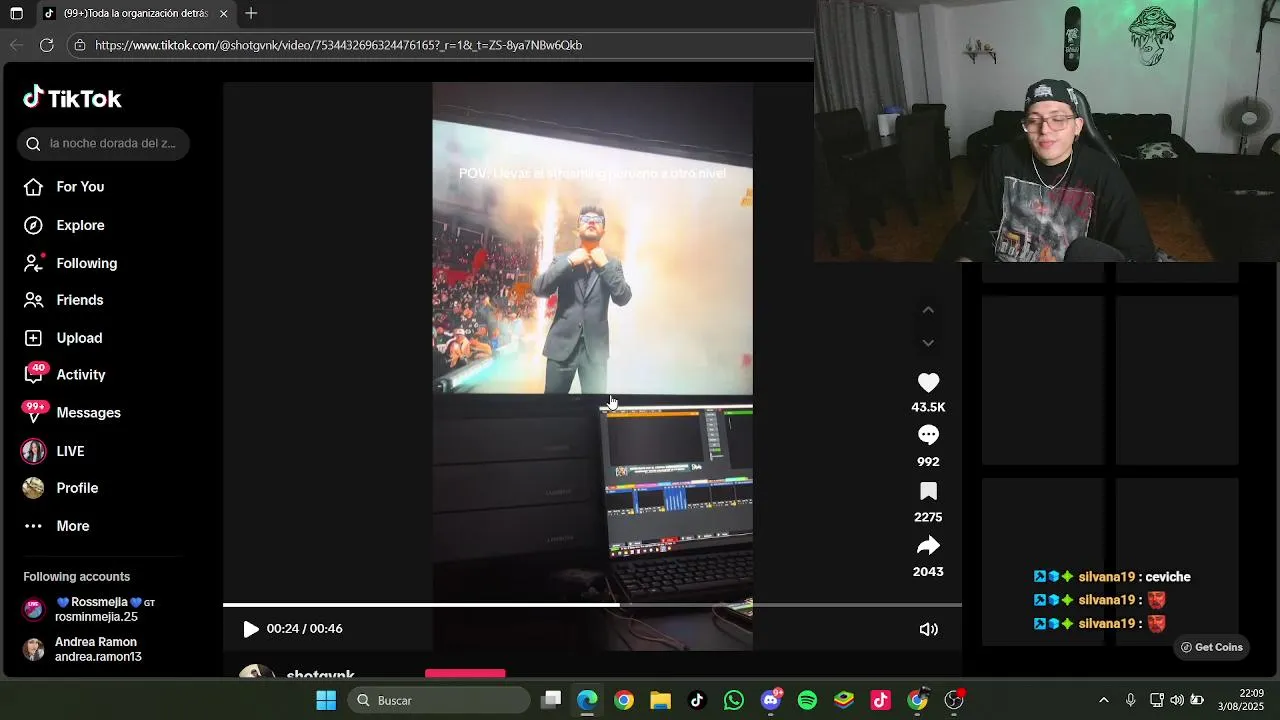Reload the browser page
This screenshot has width=1280, height=720.
click(x=46, y=45)
